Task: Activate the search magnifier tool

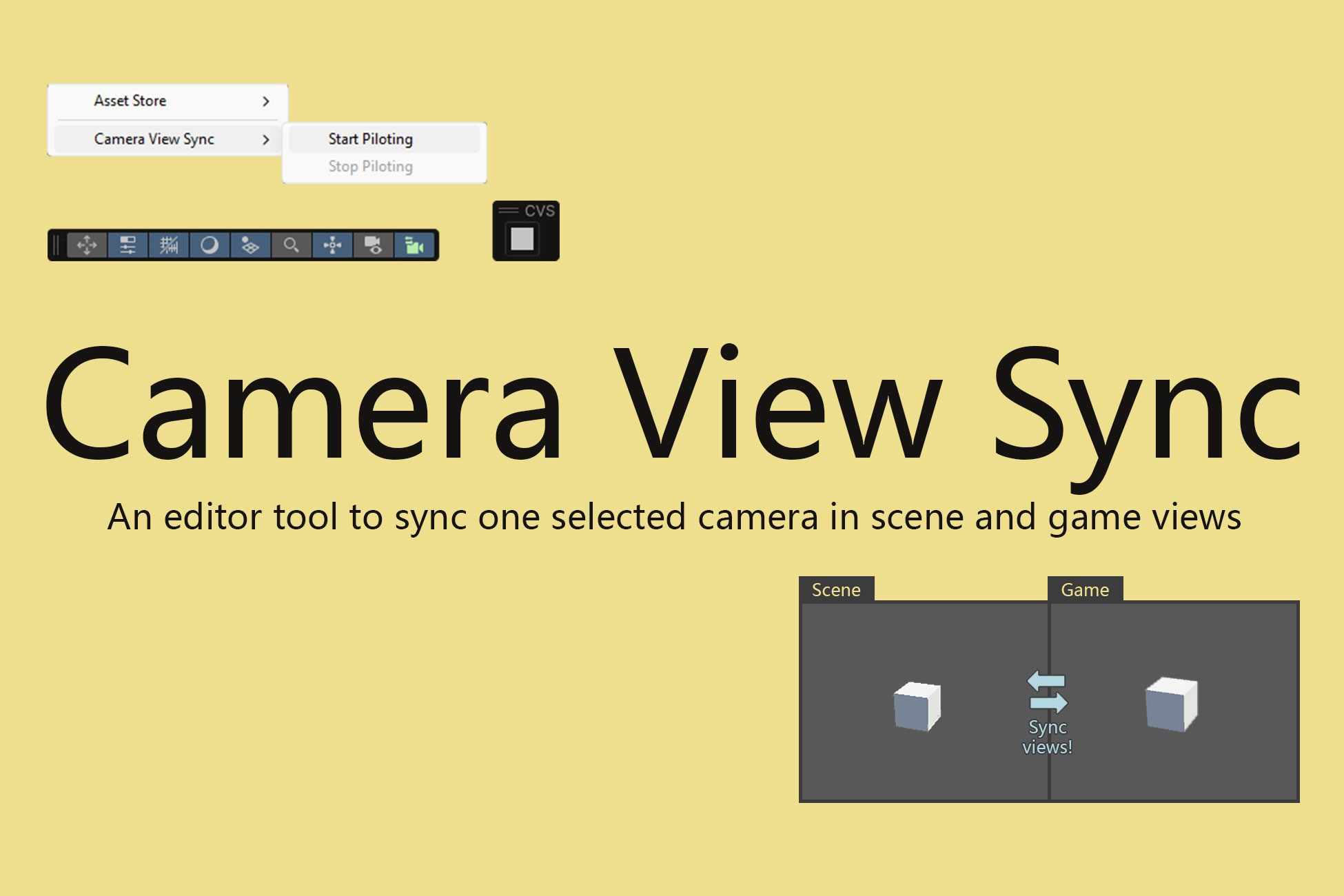Action: point(291,246)
